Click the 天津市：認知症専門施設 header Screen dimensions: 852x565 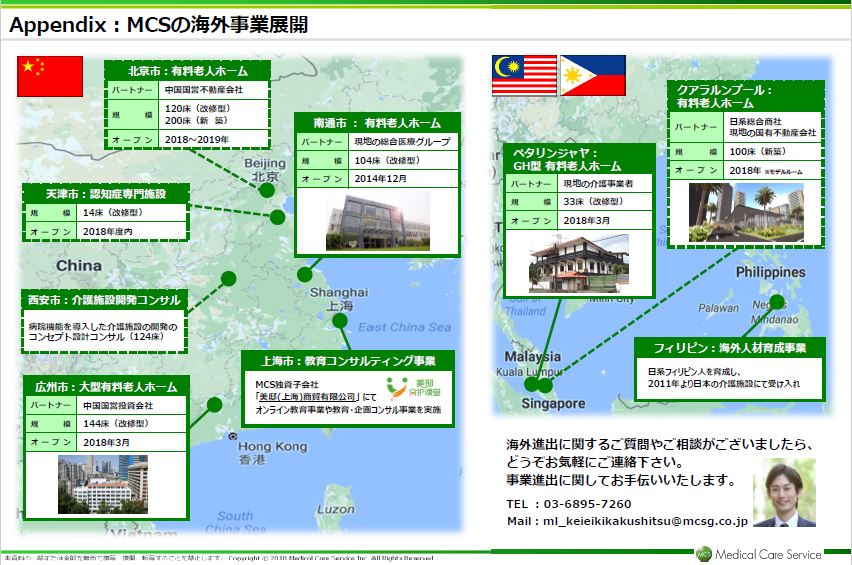105,194
